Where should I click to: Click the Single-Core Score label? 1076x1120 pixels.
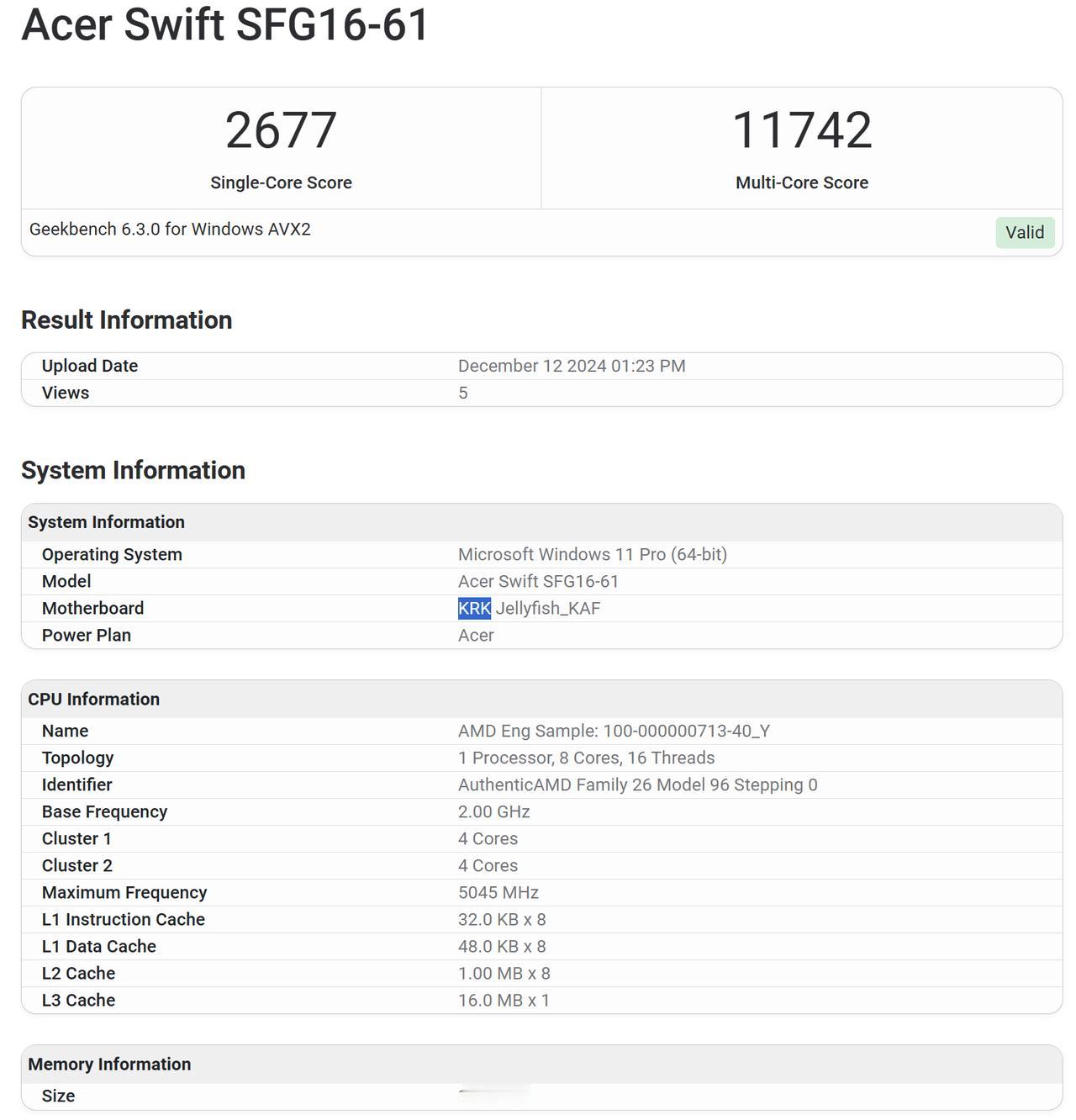281,182
